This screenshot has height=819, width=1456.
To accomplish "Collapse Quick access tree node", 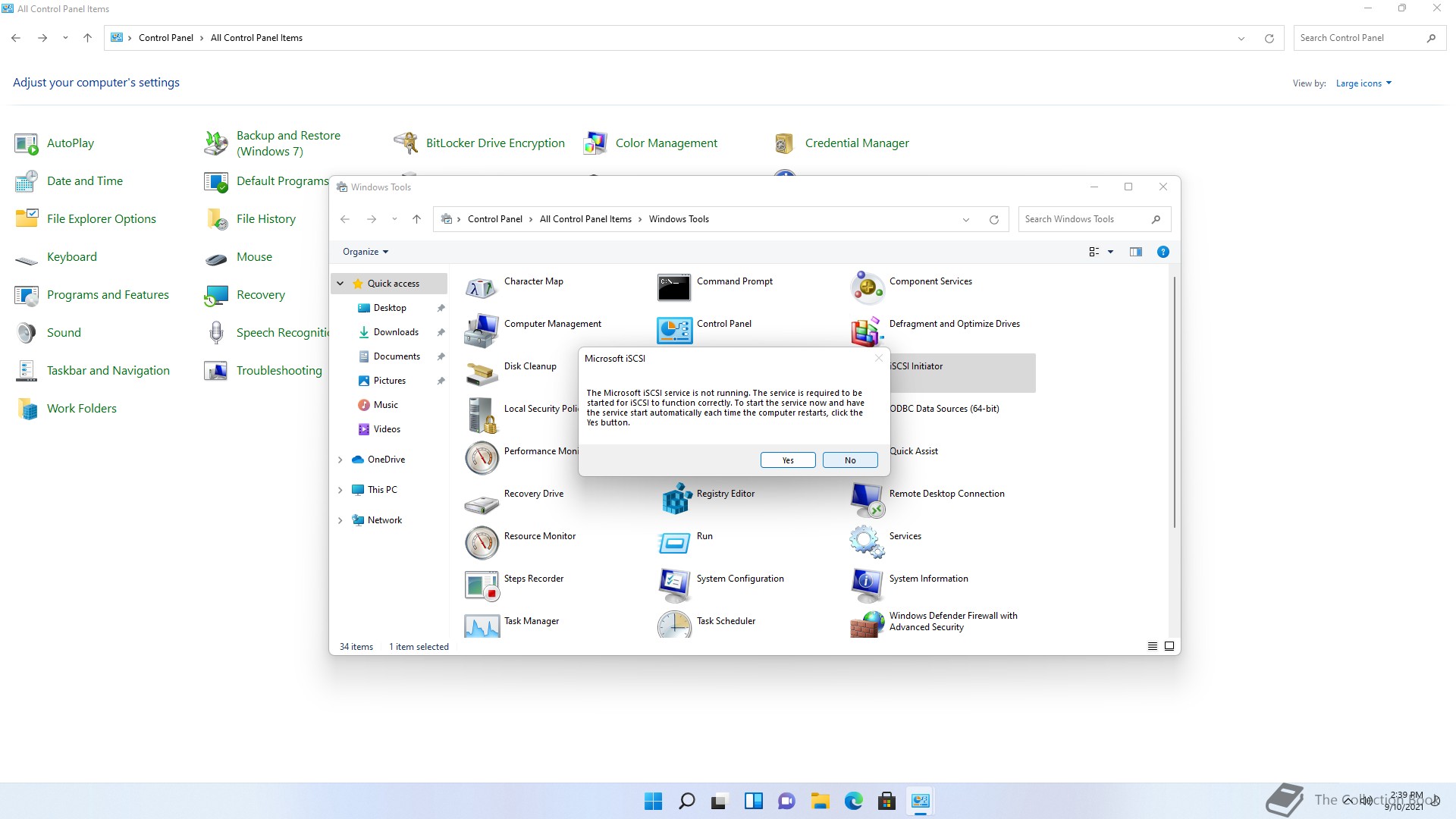I will point(340,284).
